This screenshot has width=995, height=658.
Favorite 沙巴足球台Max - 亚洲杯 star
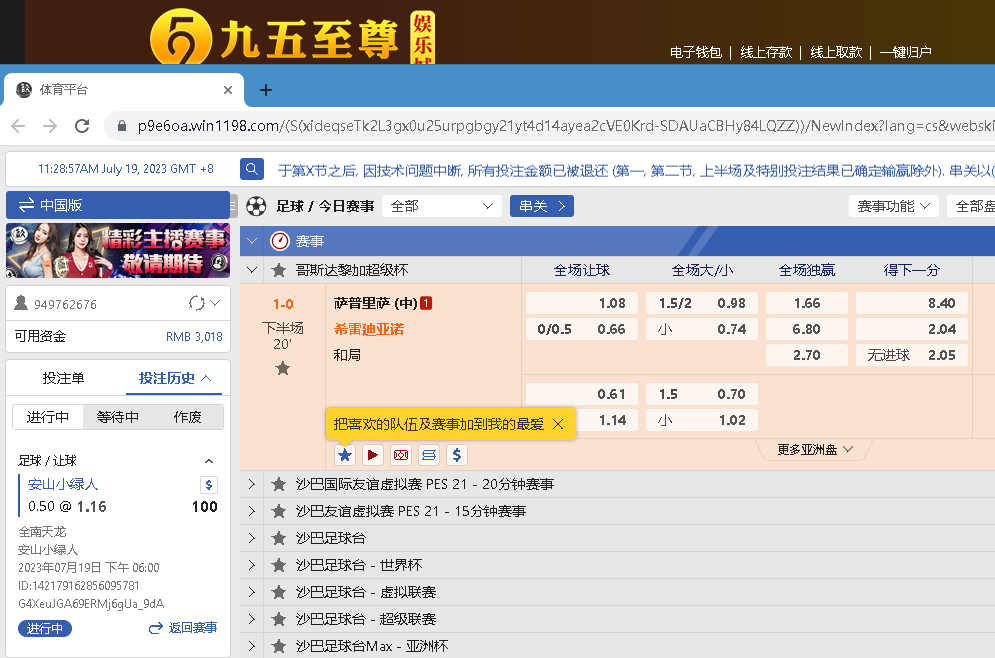(279, 646)
